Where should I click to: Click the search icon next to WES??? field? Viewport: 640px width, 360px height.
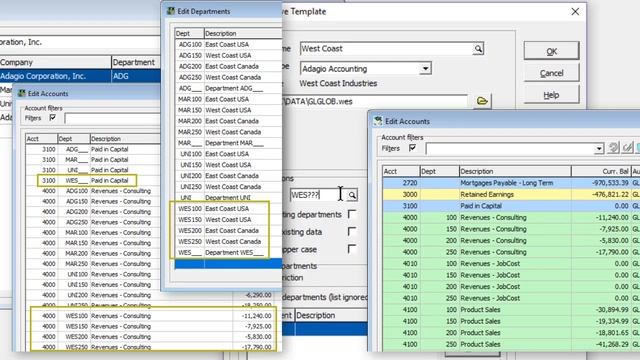[351, 195]
